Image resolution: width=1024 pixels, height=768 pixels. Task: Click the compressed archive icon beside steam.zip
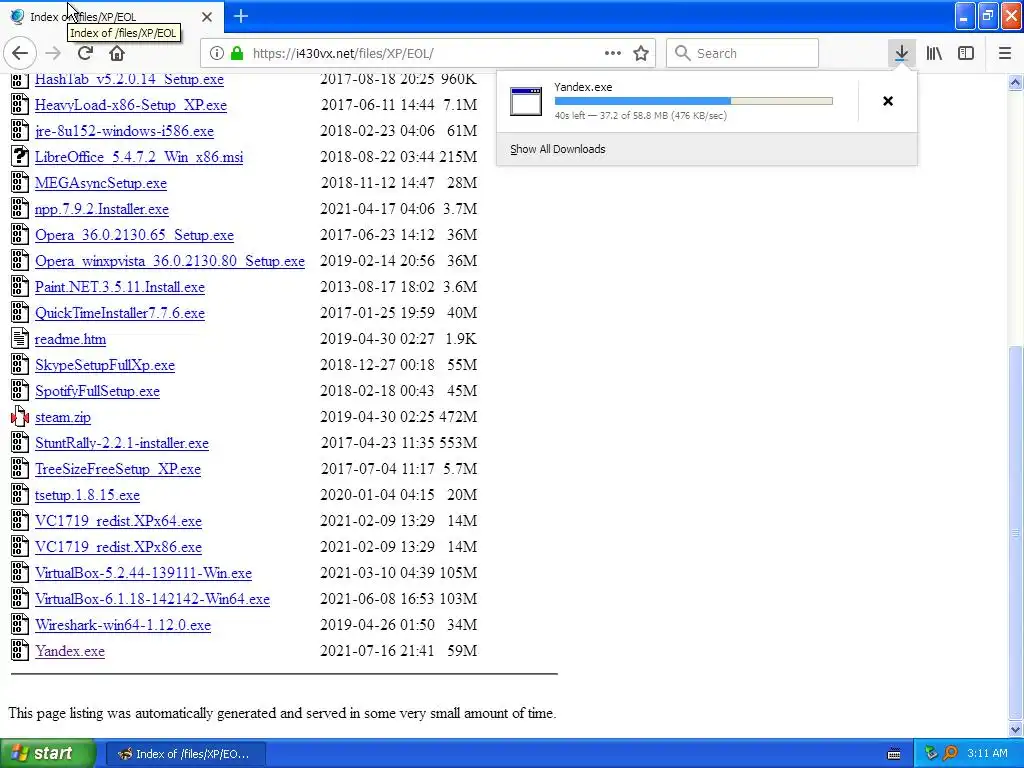[x=20, y=416]
